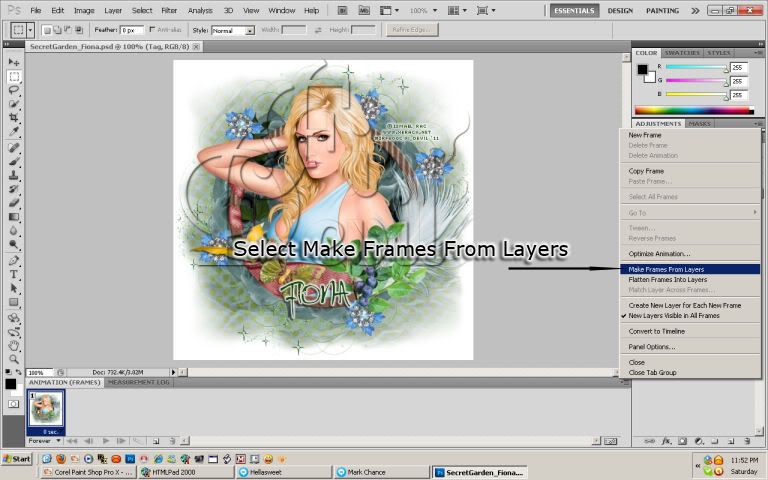Screen dimensions: 768x480
Task: Choose Subtract from selection mode
Action: pos(68,30)
